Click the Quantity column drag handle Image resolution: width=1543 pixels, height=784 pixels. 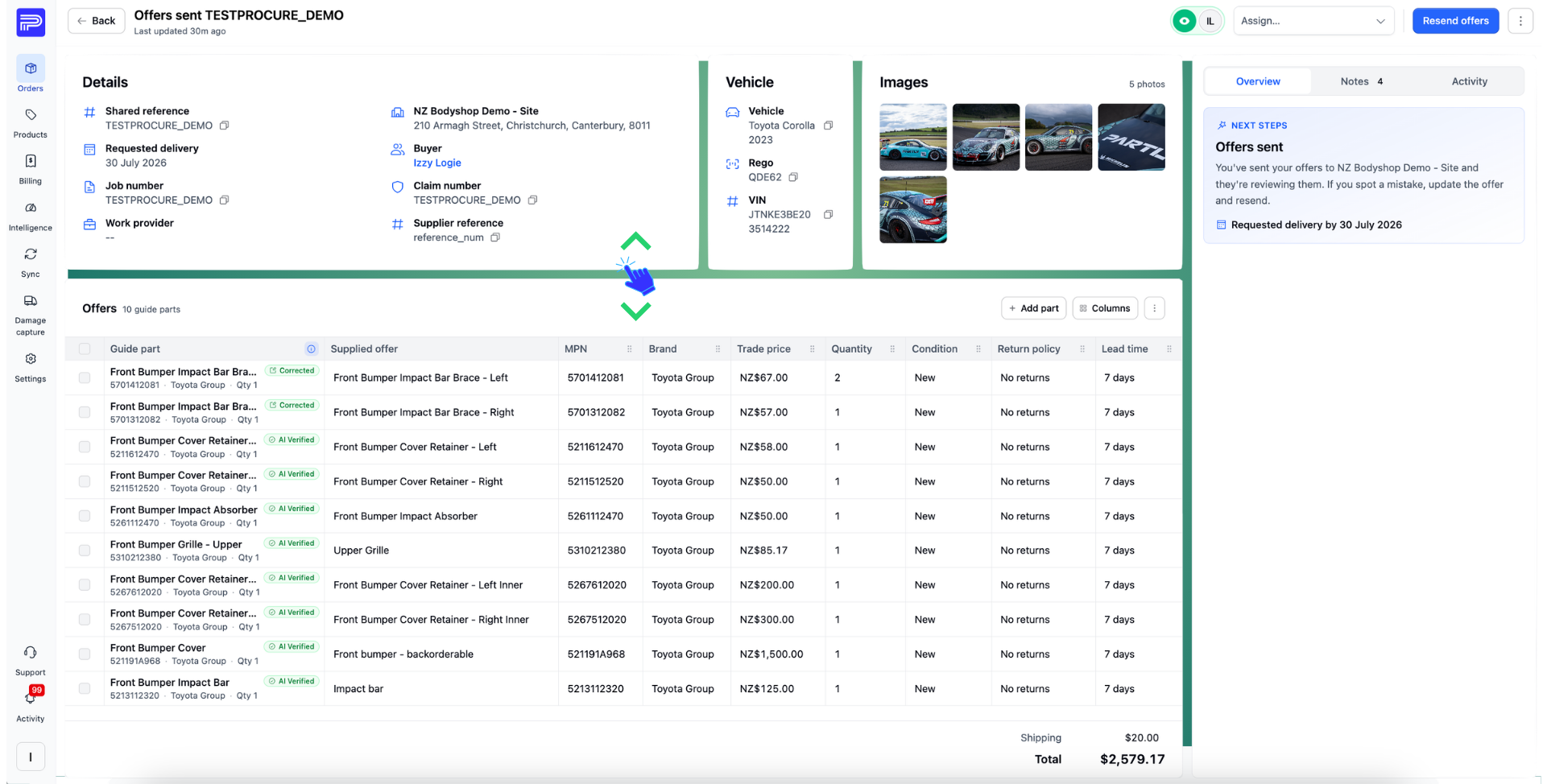[892, 349]
